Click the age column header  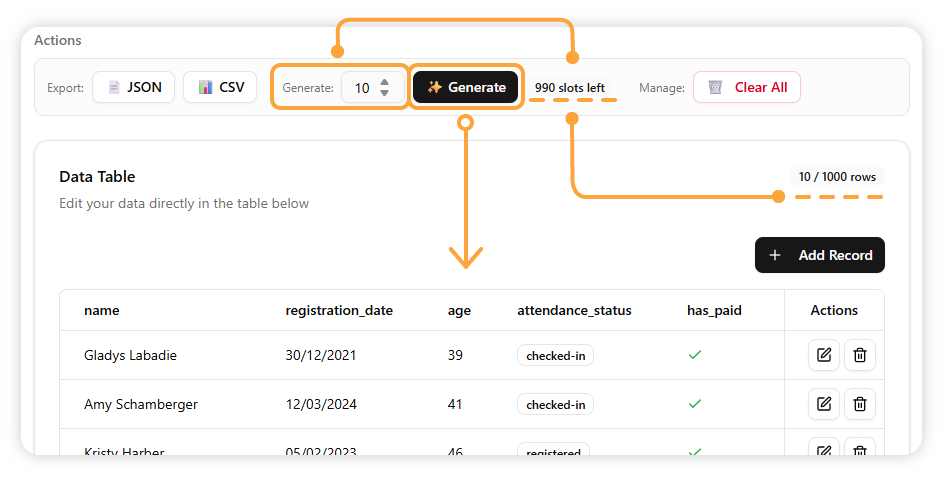(x=459, y=310)
